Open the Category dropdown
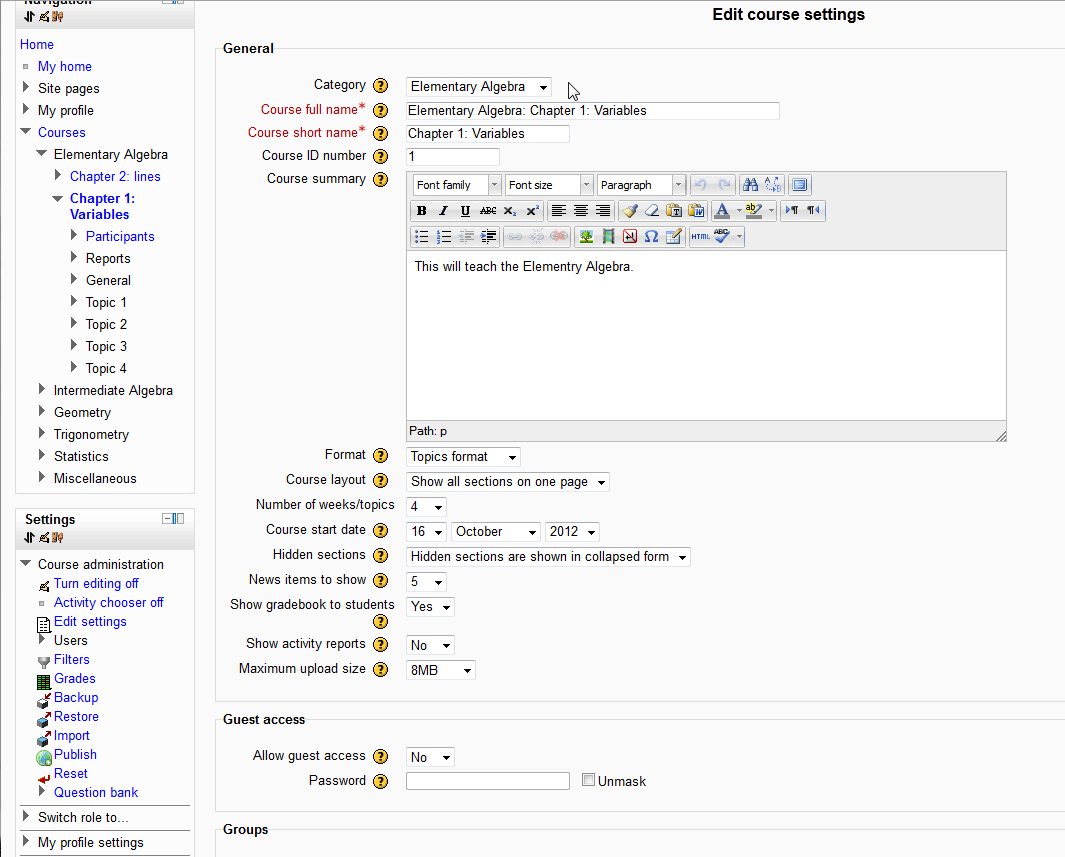Image resolution: width=1065 pixels, height=857 pixels. click(x=478, y=87)
